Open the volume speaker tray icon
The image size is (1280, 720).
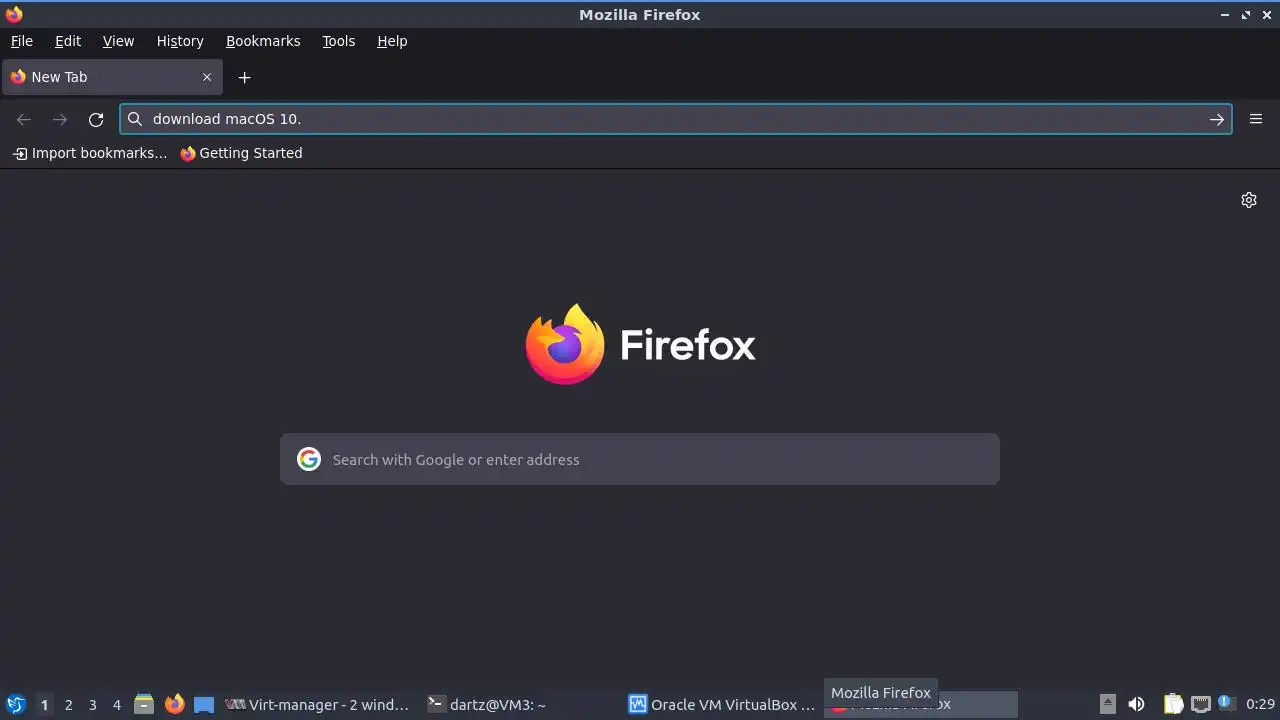coord(1136,704)
